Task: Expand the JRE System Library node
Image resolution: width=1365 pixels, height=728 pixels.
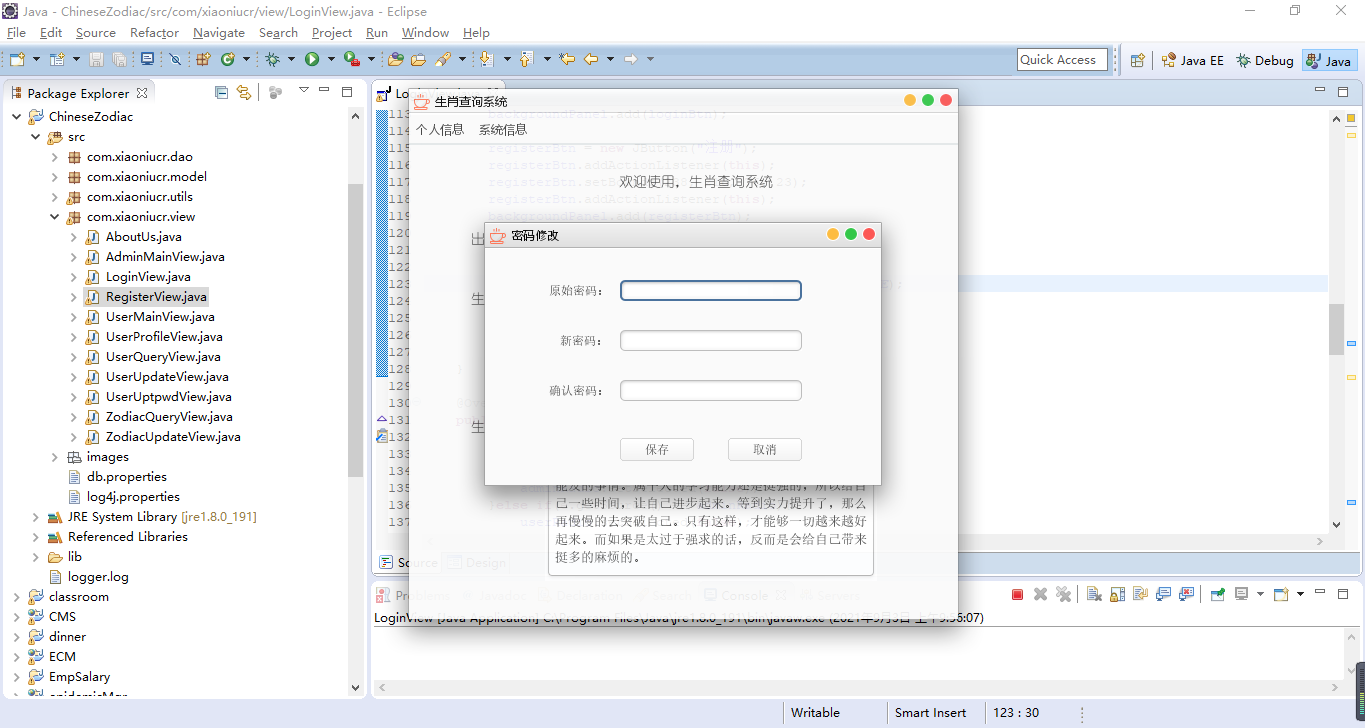Action: tap(35, 517)
